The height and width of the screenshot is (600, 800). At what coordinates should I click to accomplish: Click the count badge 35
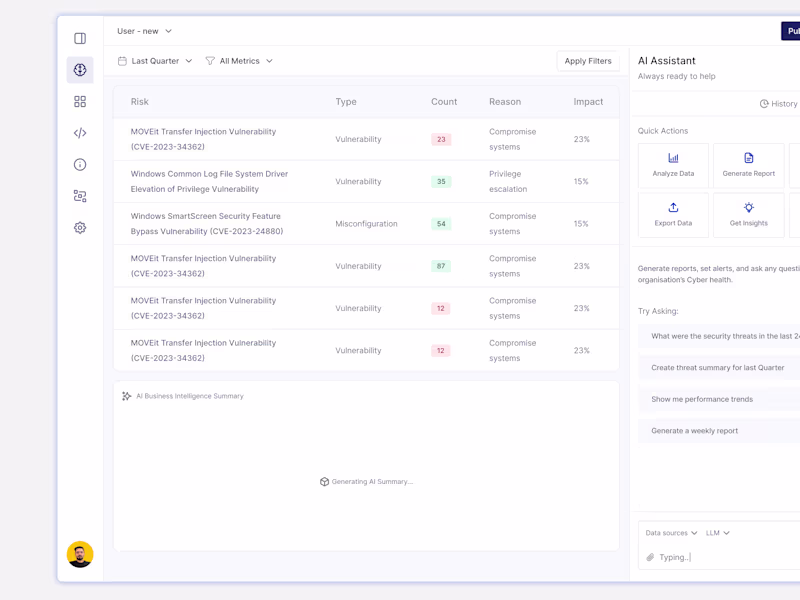[x=441, y=182]
